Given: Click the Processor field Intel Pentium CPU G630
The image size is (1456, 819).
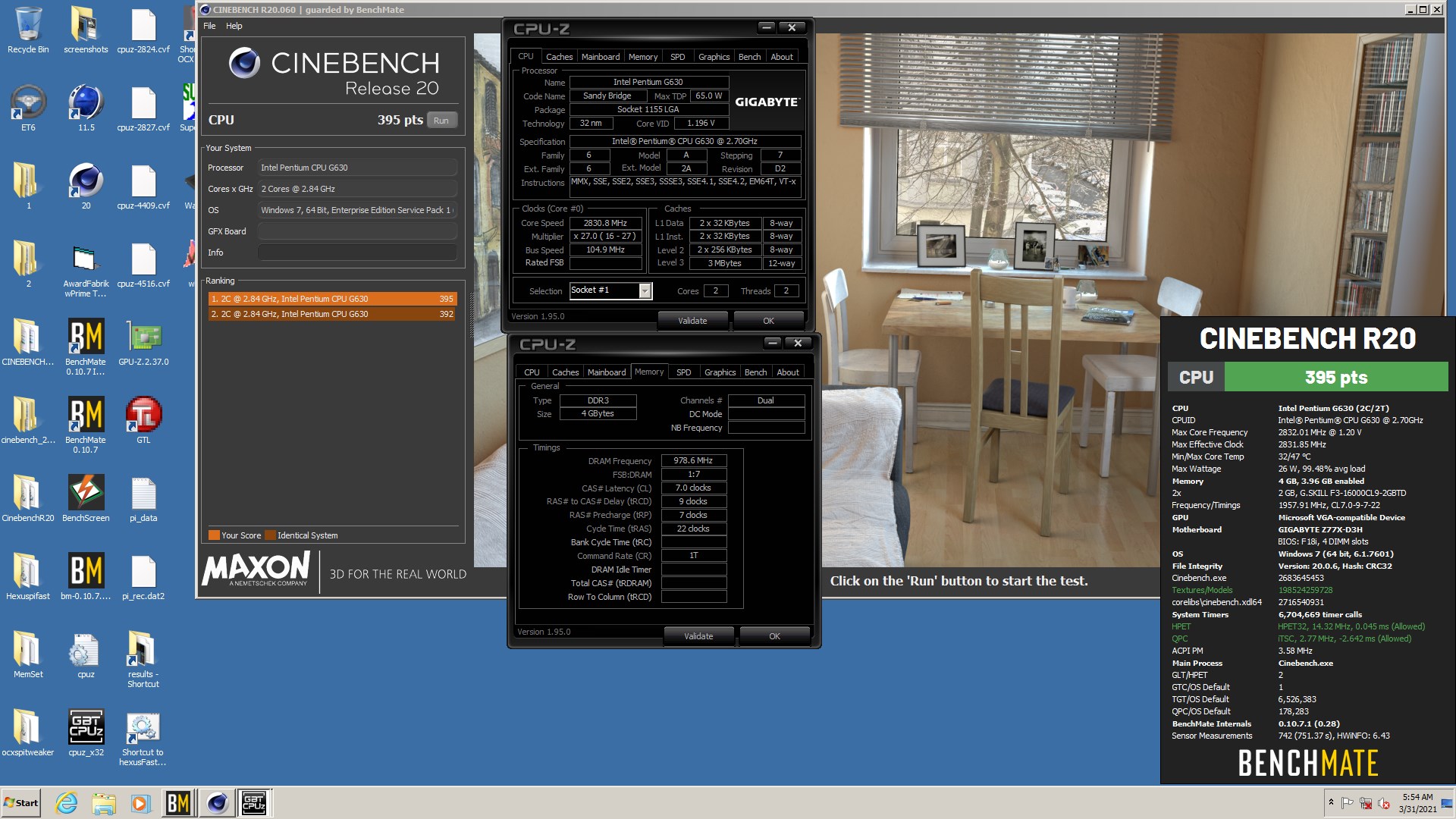Looking at the screenshot, I should click(357, 168).
